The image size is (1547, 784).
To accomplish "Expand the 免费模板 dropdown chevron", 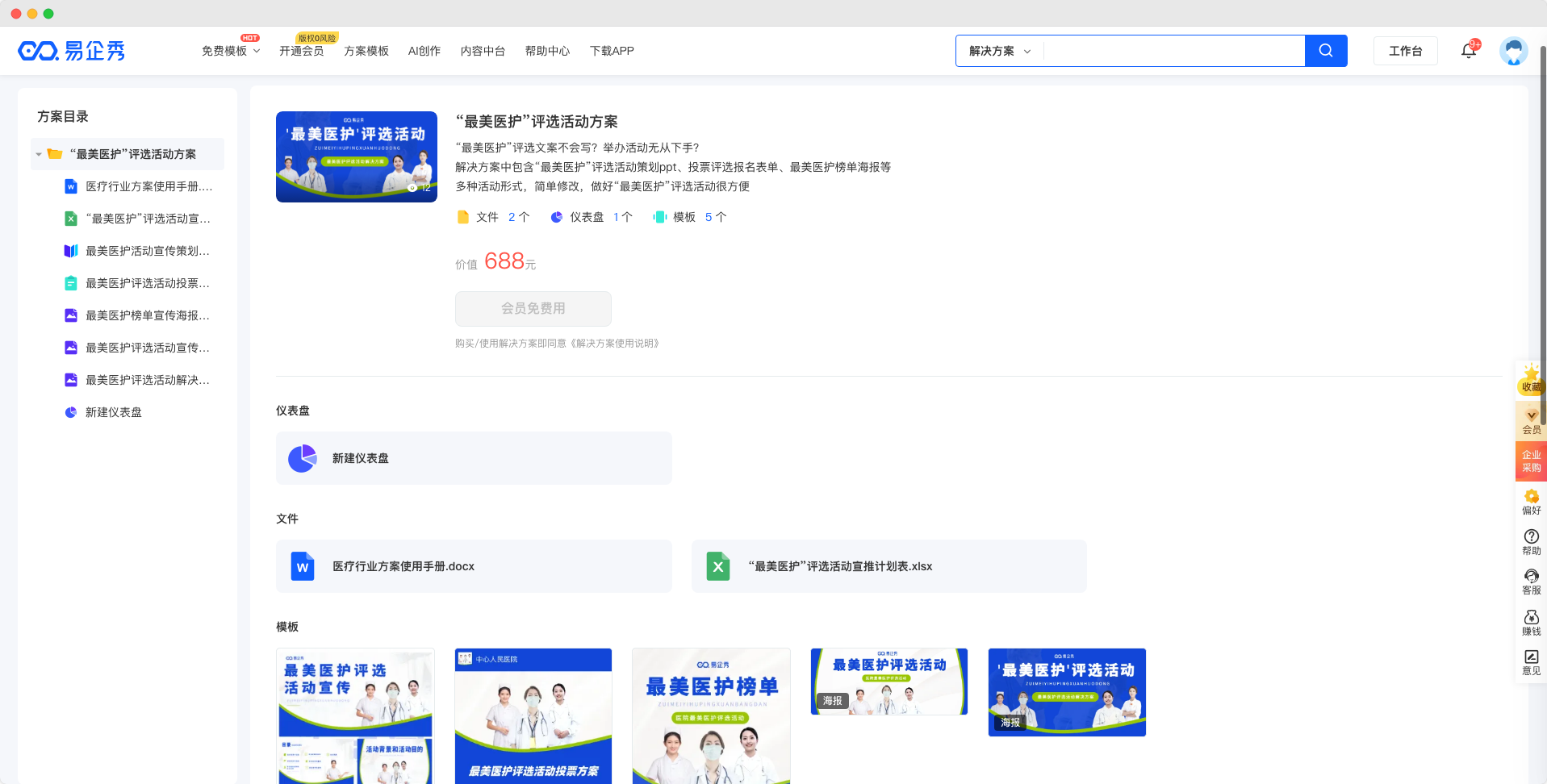I will click(257, 51).
